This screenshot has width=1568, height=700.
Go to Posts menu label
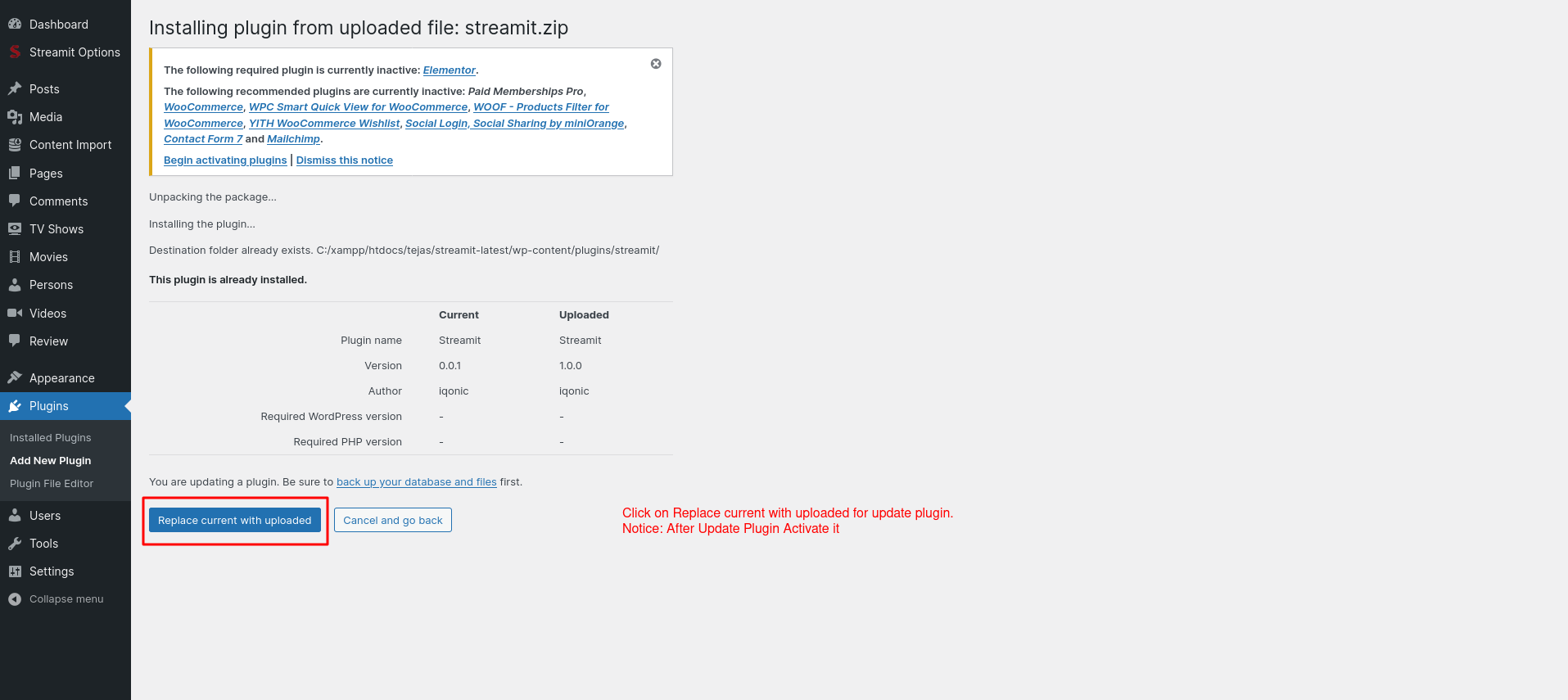[44, 89]
